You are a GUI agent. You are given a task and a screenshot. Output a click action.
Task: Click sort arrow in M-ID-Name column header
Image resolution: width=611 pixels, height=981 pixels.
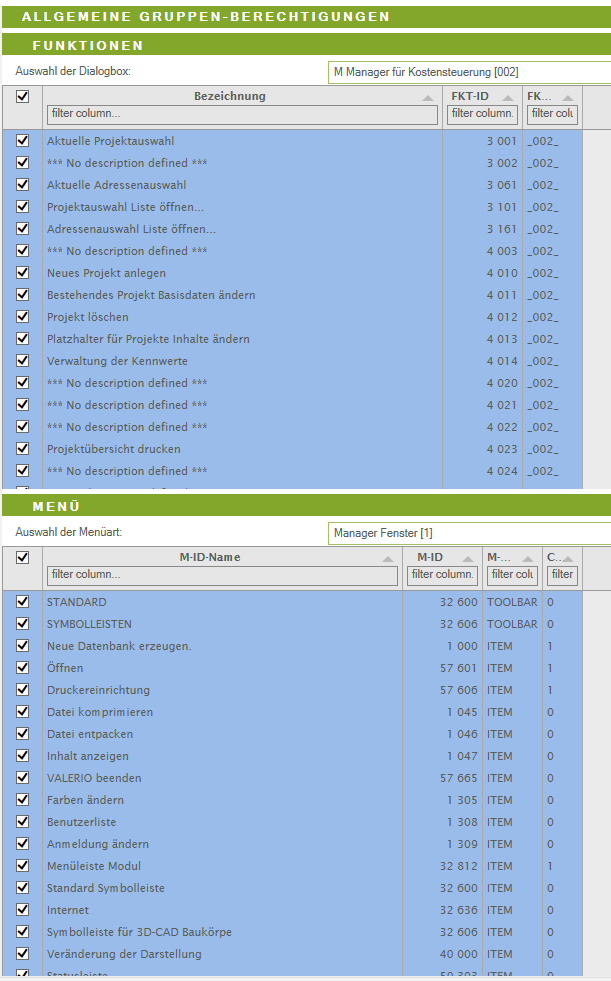coord(389,559)
